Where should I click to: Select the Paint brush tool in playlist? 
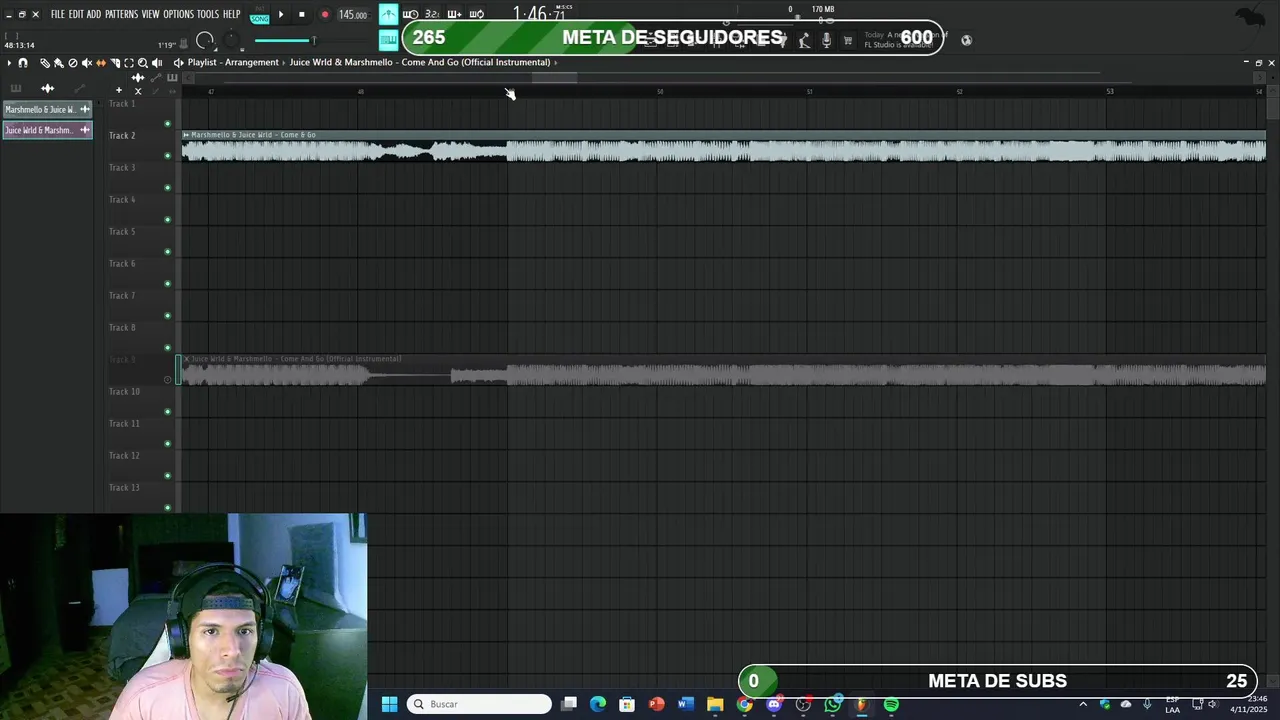point(58,63)
